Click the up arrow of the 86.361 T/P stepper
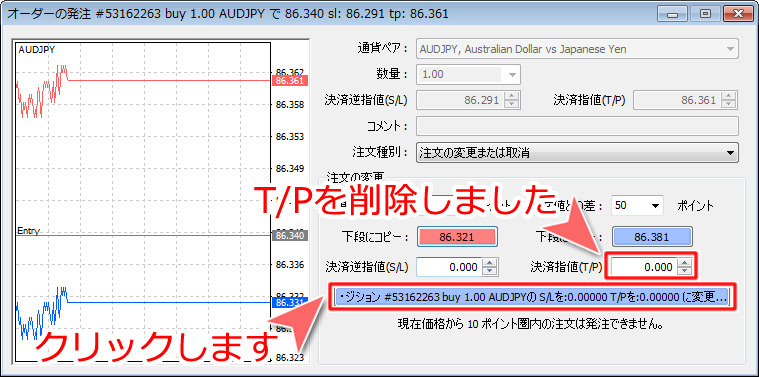Screen dimensions: 759x377 point(729,96)
